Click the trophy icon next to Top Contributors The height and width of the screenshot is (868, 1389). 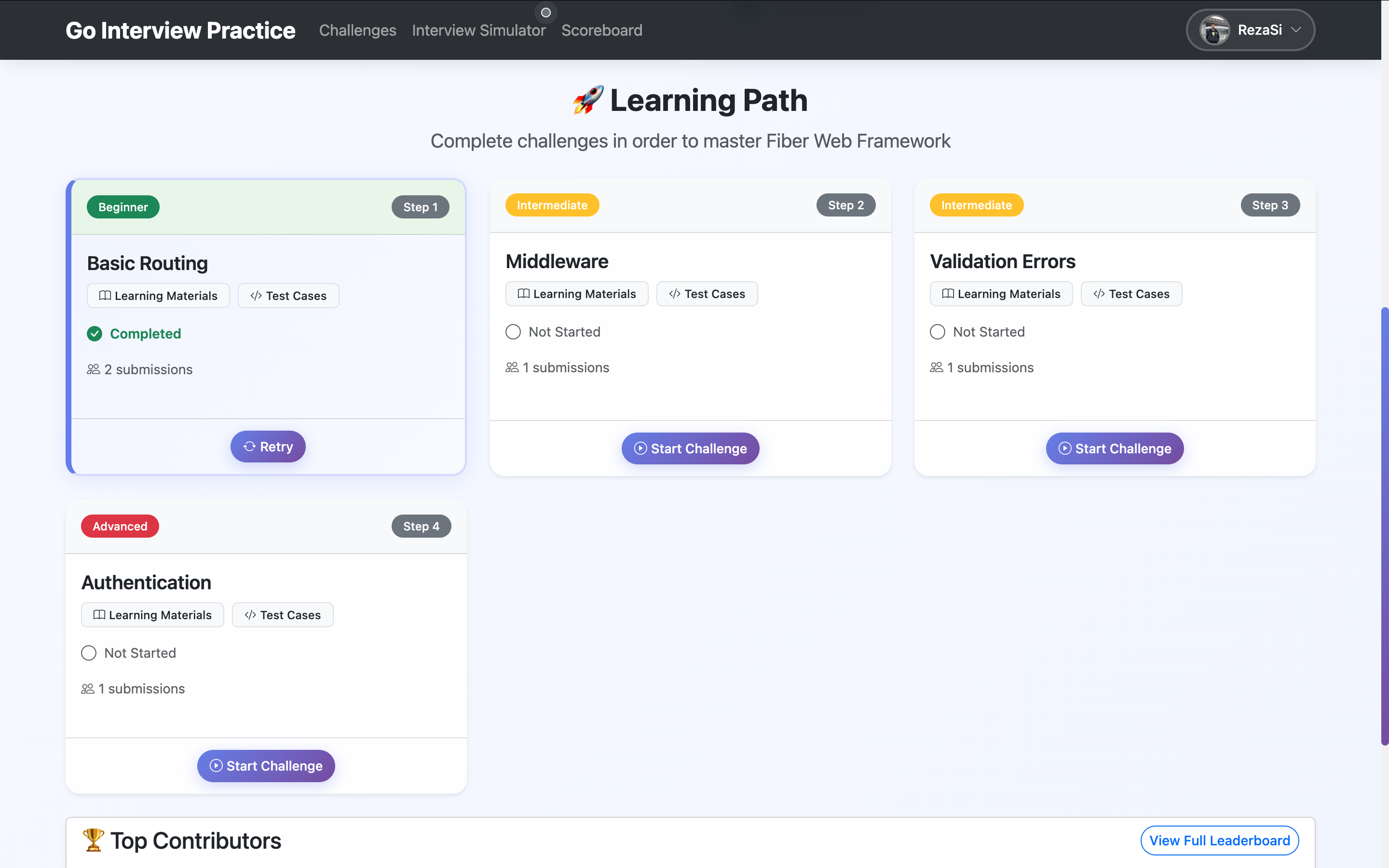click(x=94, y=840)
